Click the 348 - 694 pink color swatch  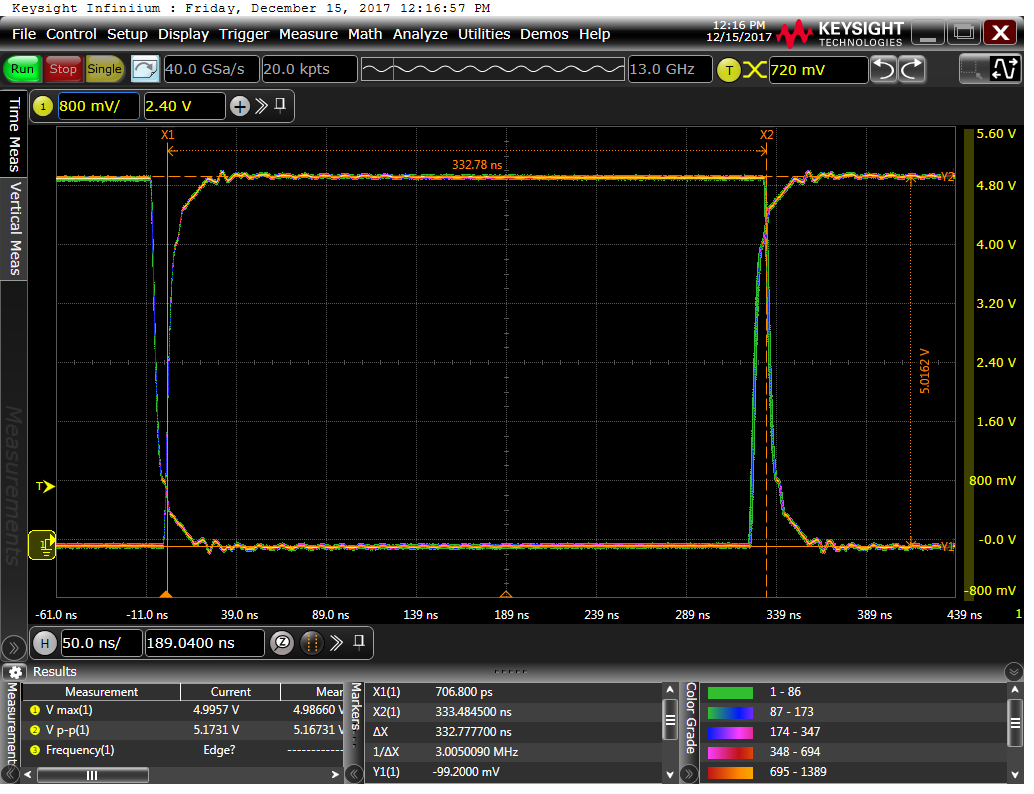730,752
